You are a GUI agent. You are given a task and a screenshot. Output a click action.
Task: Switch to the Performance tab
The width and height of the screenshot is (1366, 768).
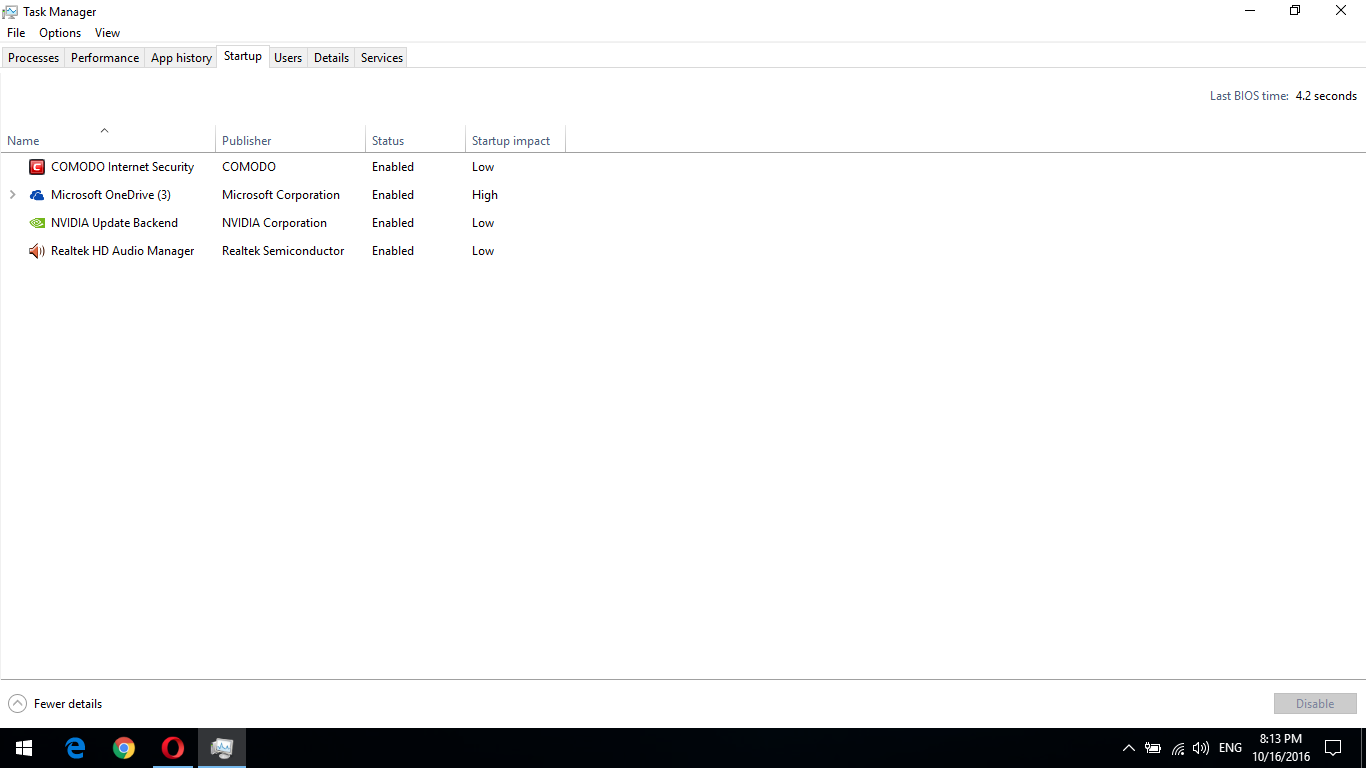click(x=105, y=58)
